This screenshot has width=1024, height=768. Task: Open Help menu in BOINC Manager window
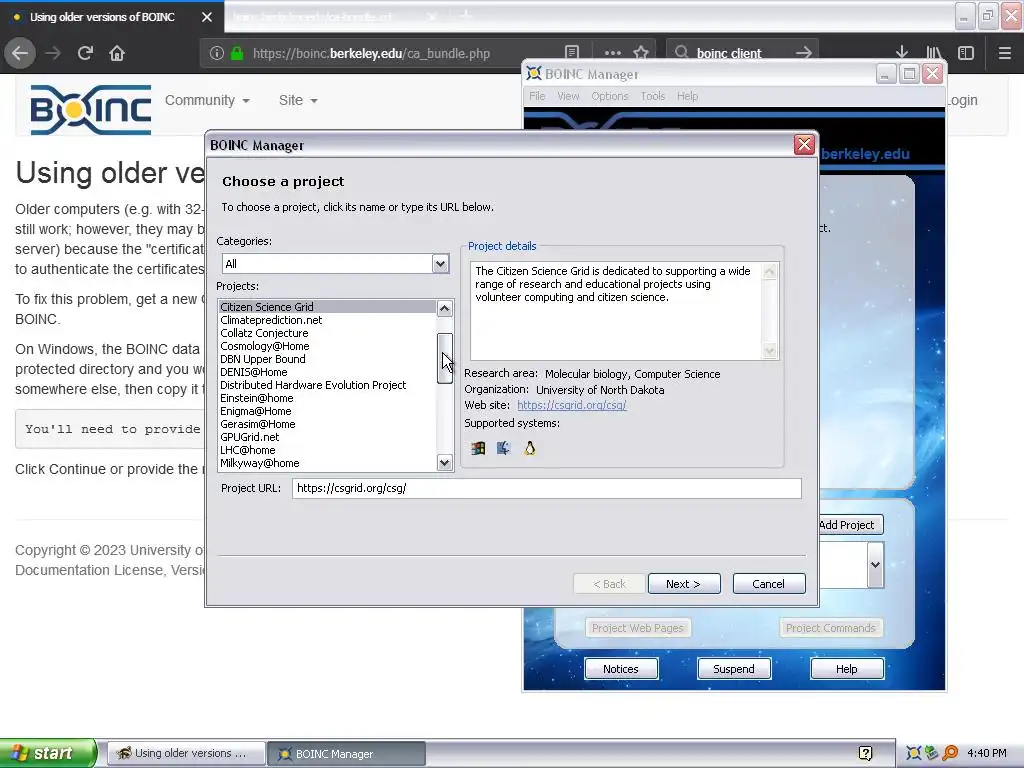tap(687, 96)
